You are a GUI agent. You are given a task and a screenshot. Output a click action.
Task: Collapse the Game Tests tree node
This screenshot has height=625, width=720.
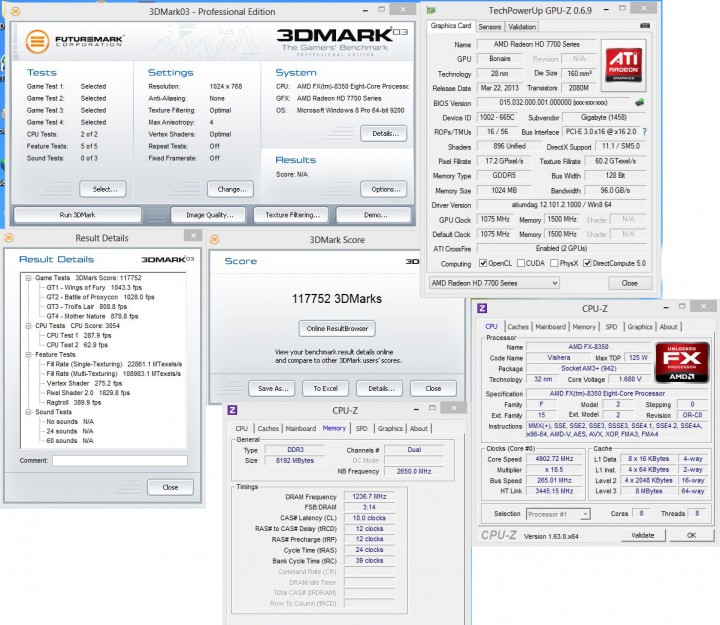click(x=28, y=278)
